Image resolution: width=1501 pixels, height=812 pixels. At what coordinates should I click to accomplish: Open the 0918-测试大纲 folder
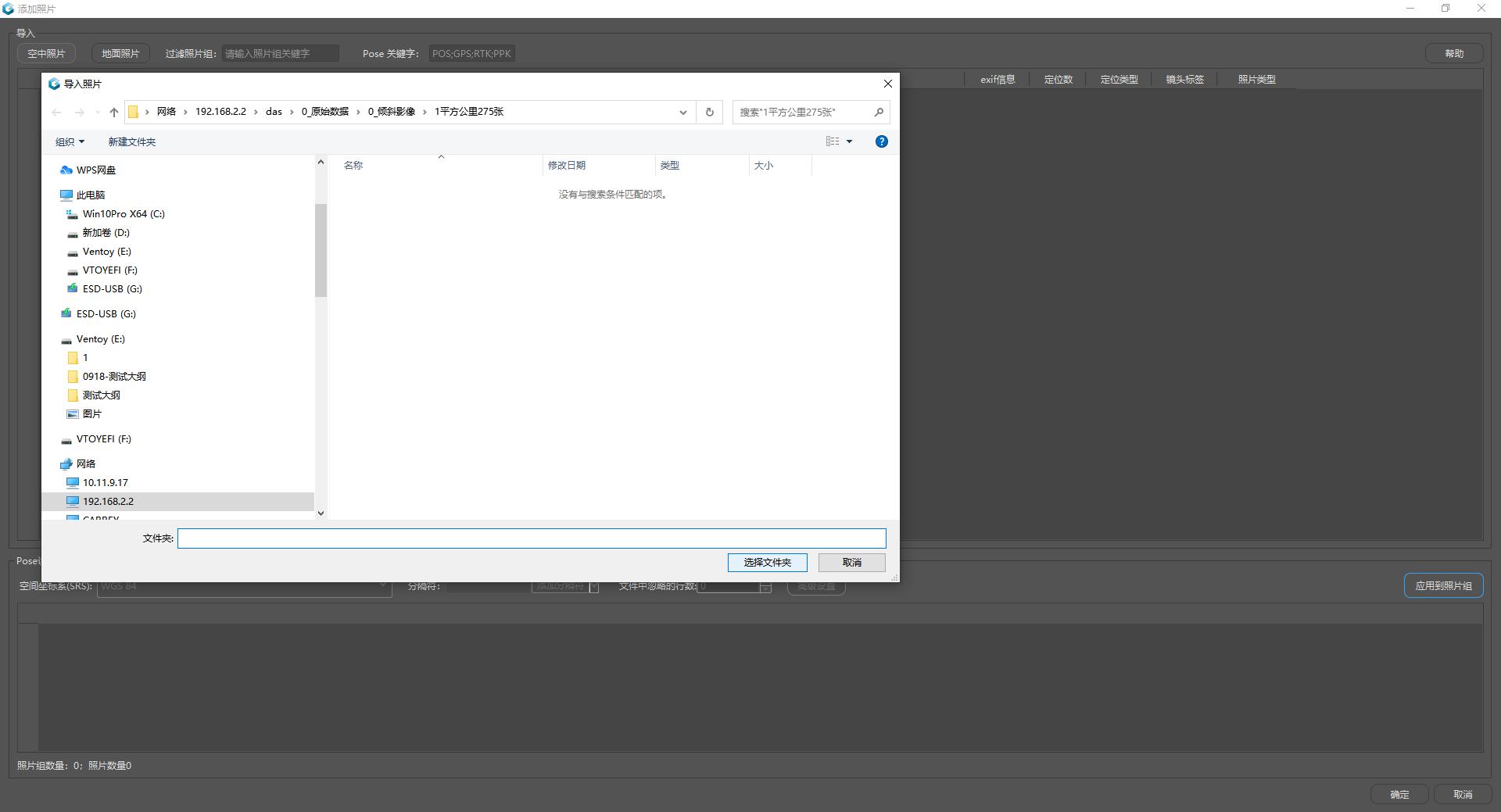[x=114, y=376]
